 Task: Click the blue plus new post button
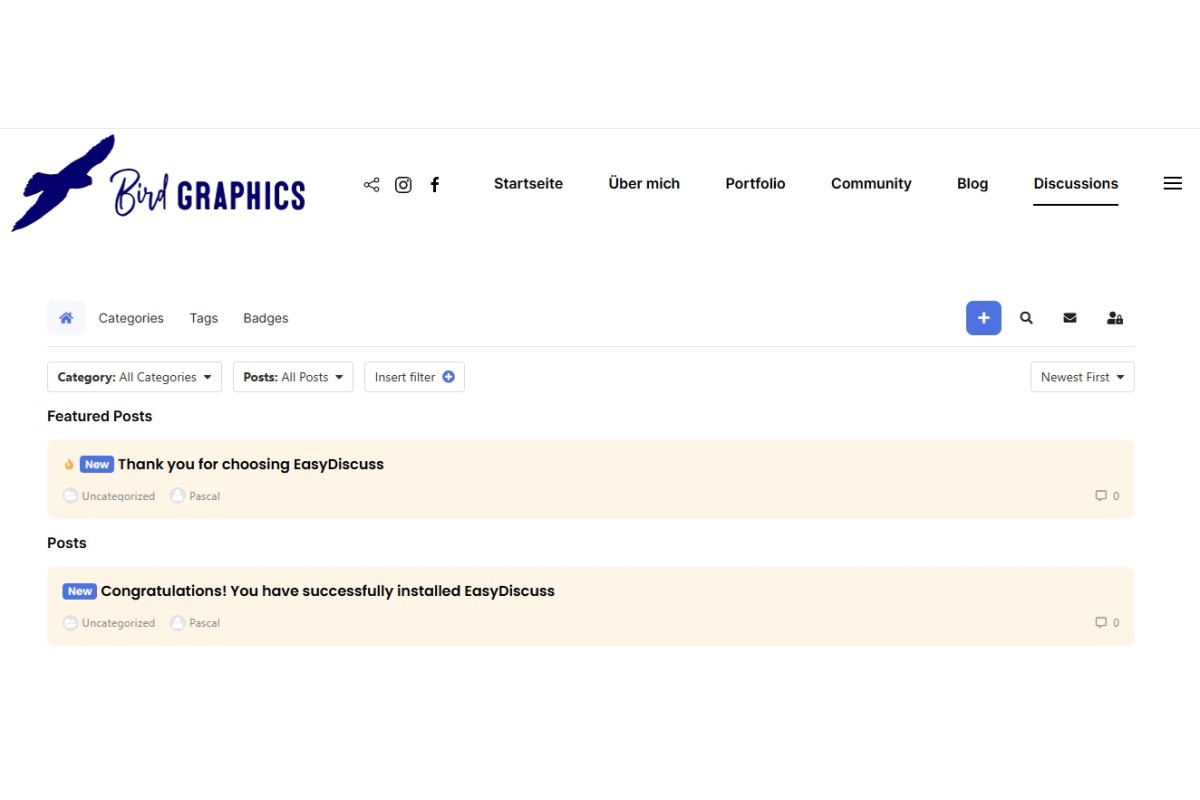coord(983,318)
